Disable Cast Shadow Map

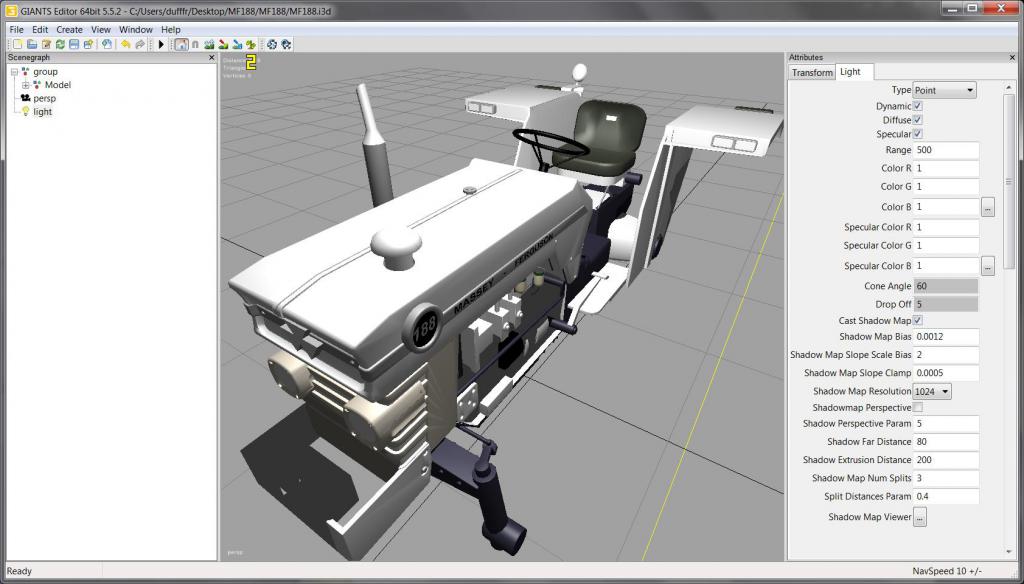point(918,321)
